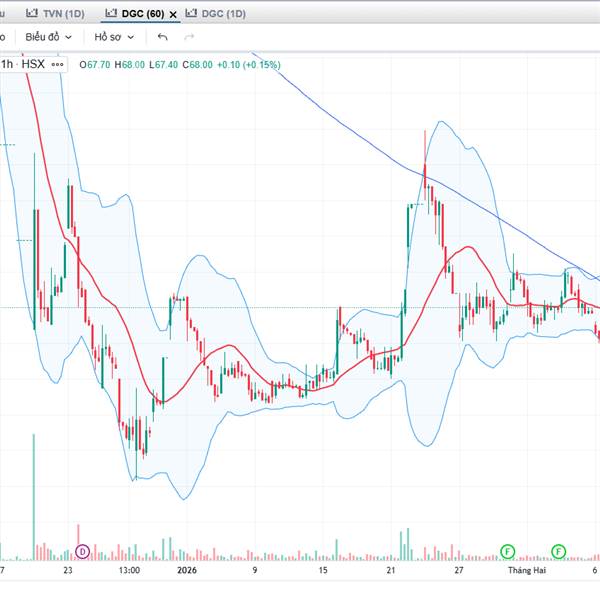600x600 pixels.
Task: Click the O67.70 open price value
Action: (x=95, y=65)
